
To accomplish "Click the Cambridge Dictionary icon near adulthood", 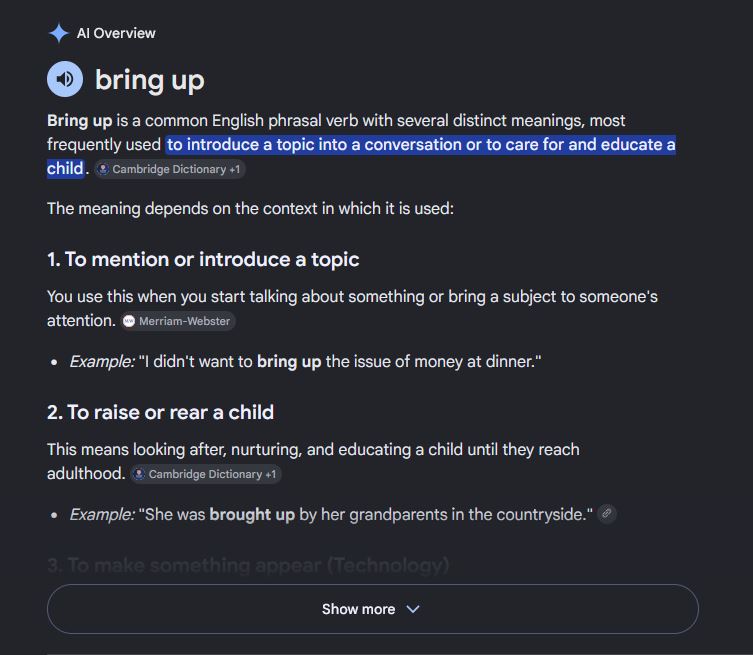I will click(139, 474).
